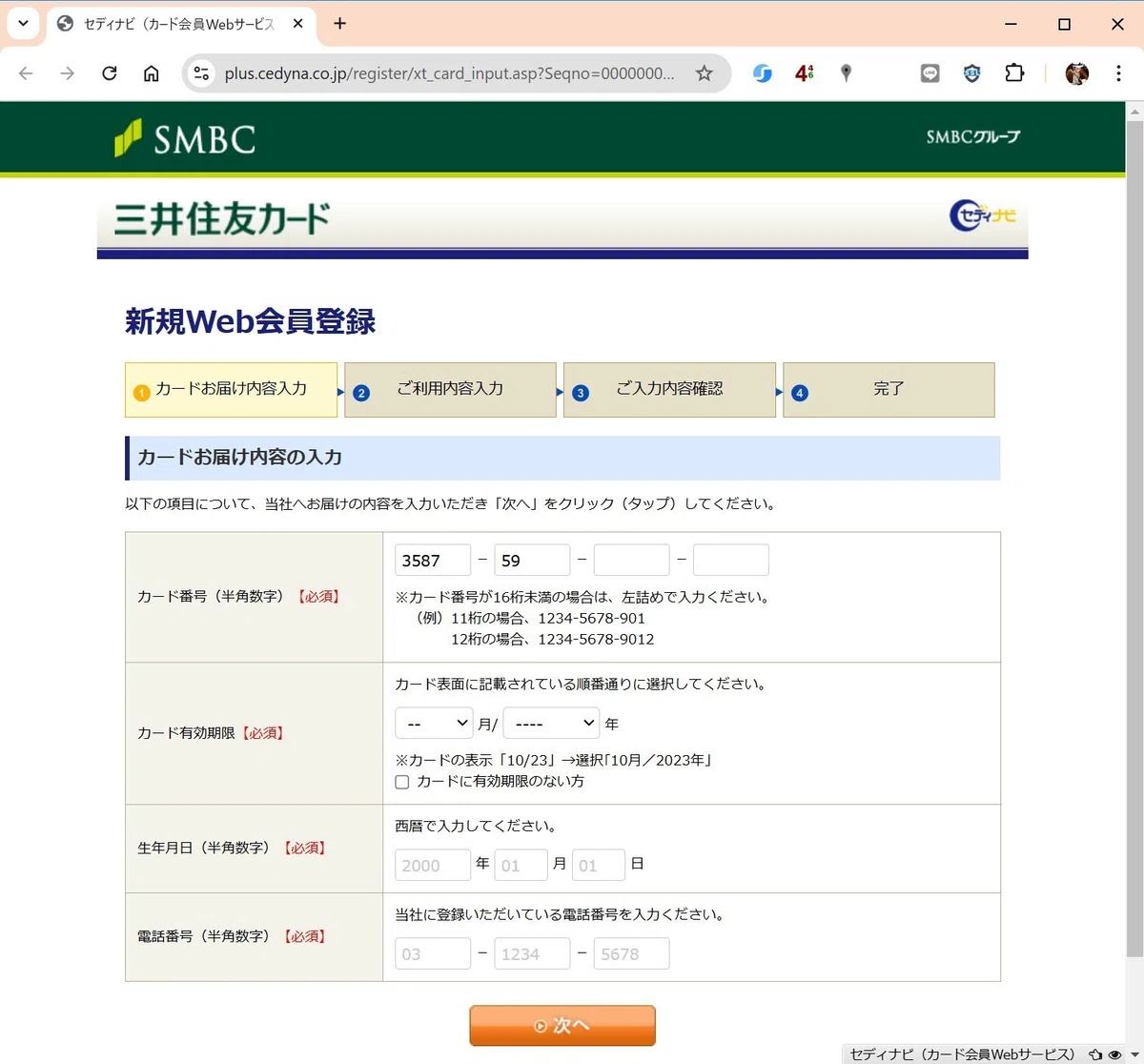This screenshot has width=1144, height=1064.
Task: Click step 1 カードお届け内容入力
Action: (x=231, y=389)
